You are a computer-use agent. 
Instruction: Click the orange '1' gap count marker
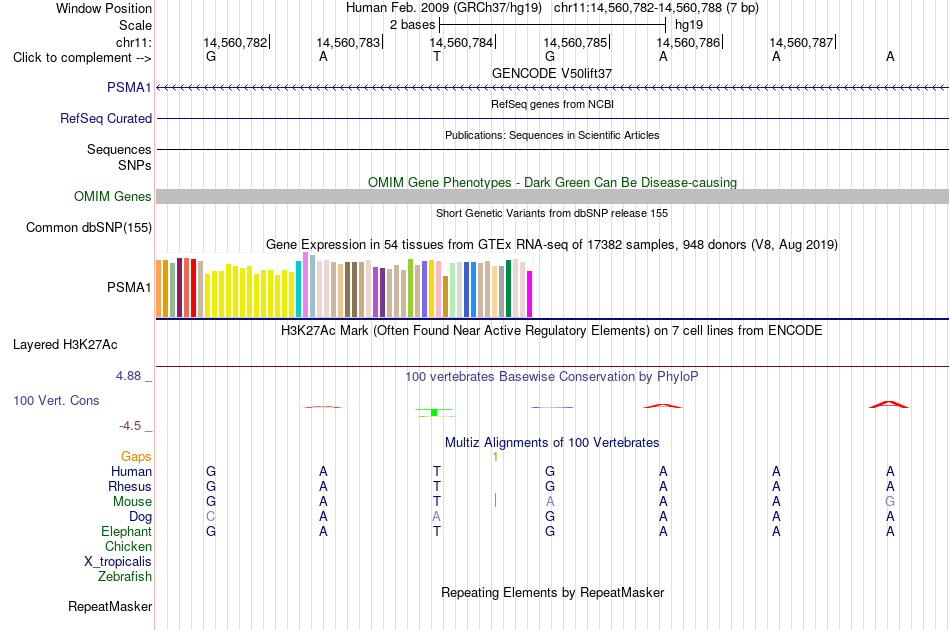(495, 457)
